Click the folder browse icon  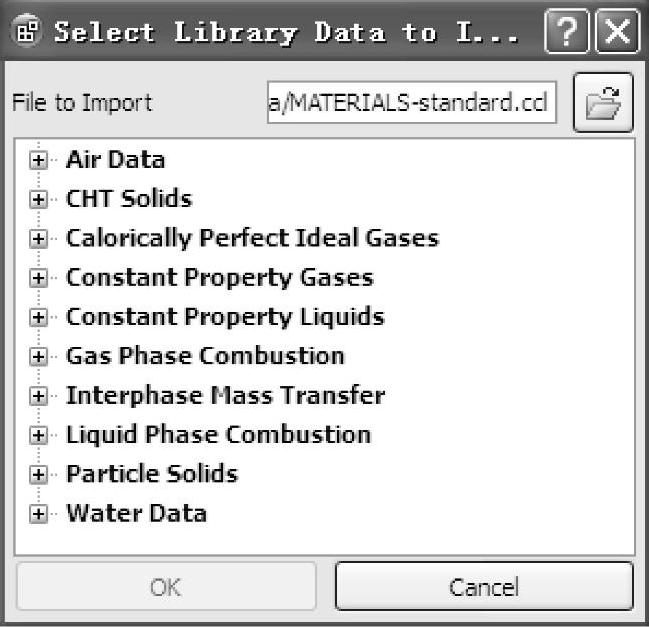tap(603, 102)
